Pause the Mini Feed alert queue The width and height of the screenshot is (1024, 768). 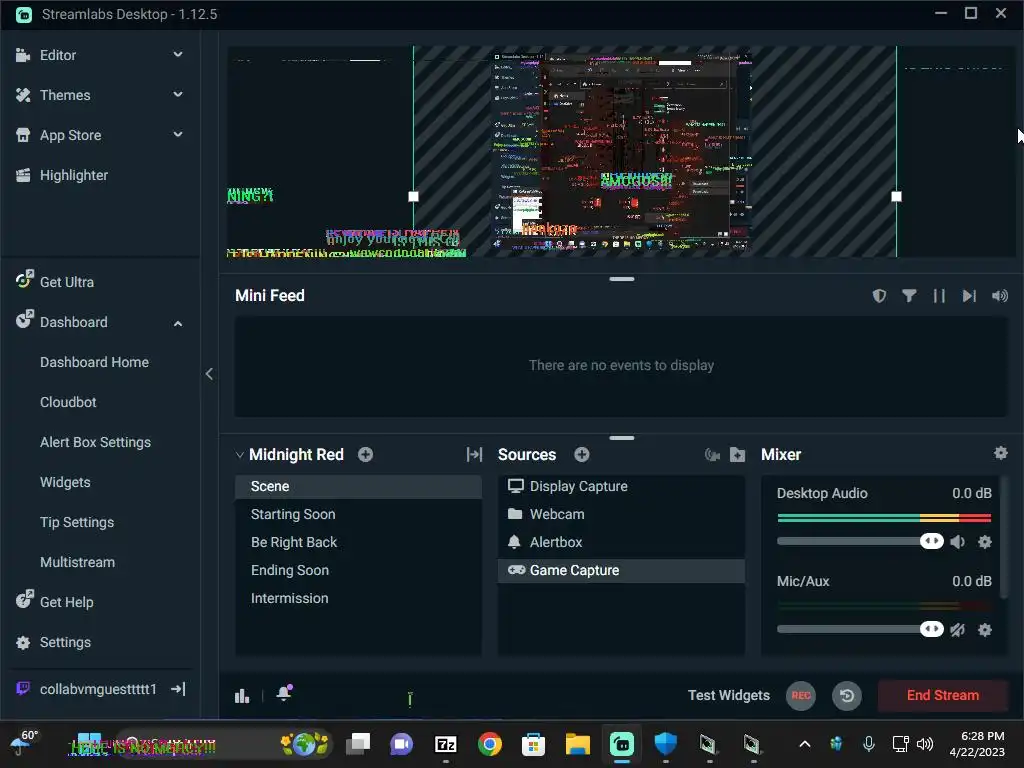(x=939, y=296)
